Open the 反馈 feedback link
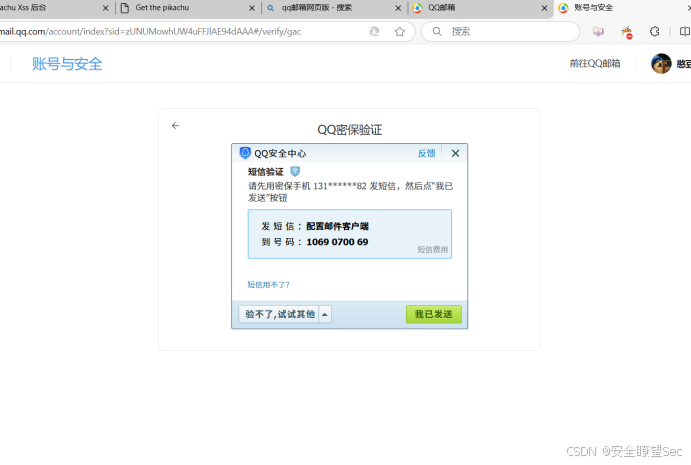The height and width of the screenshot is (465, 691). coord(427,153)
